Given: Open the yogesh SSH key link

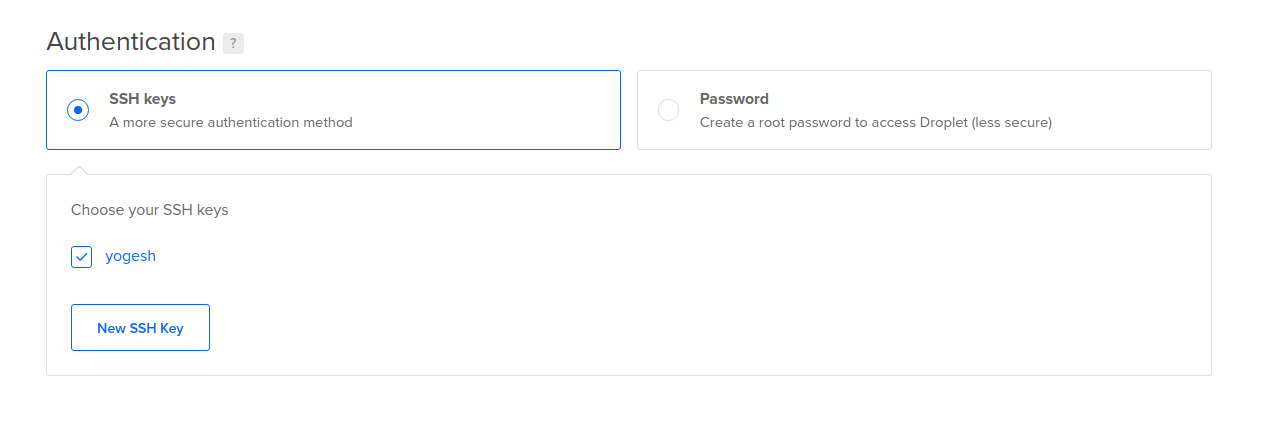Looking at the screenshot, I should (130, 256).
